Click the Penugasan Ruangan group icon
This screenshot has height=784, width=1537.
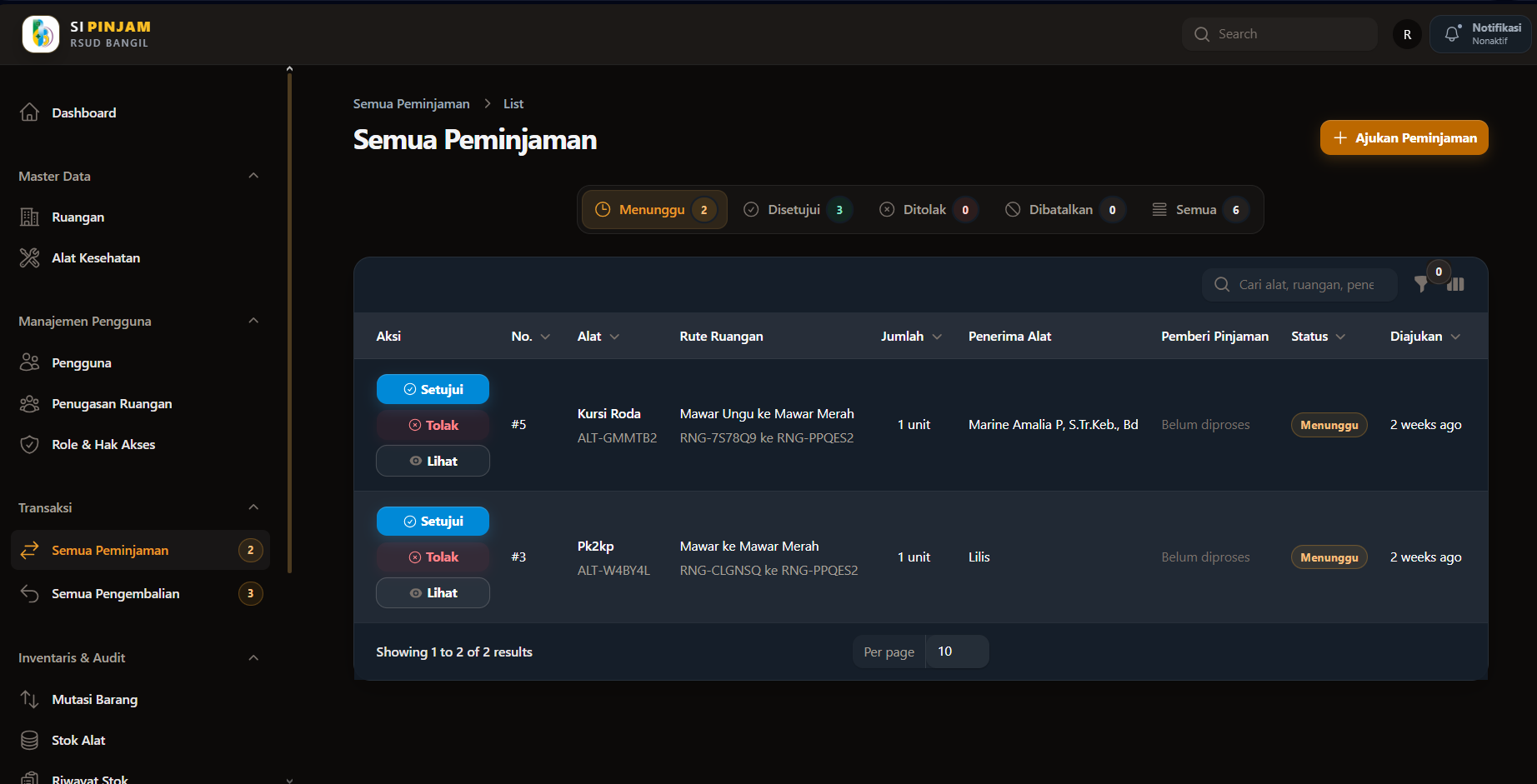(30, 403)
